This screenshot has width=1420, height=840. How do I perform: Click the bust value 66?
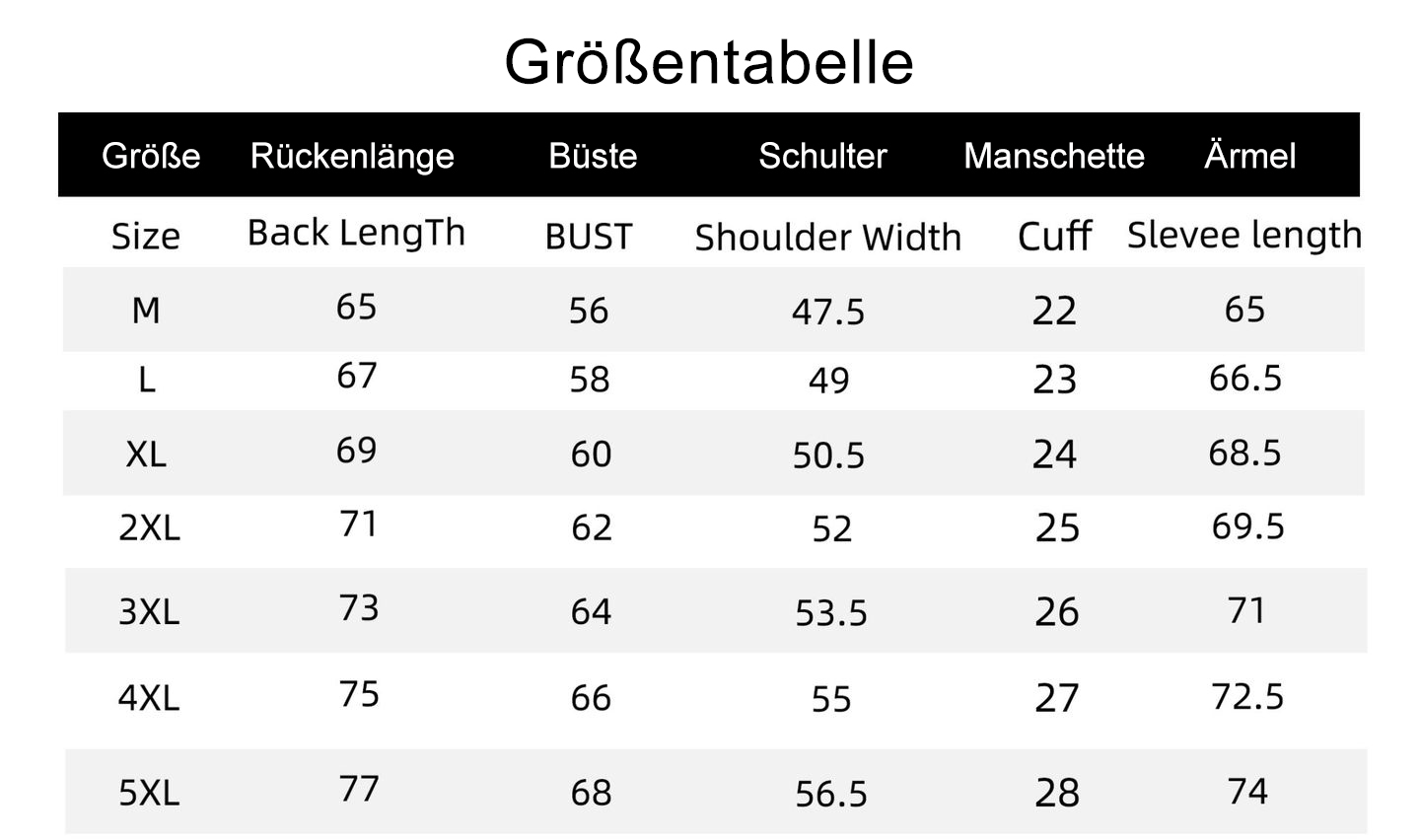(591, 698)
